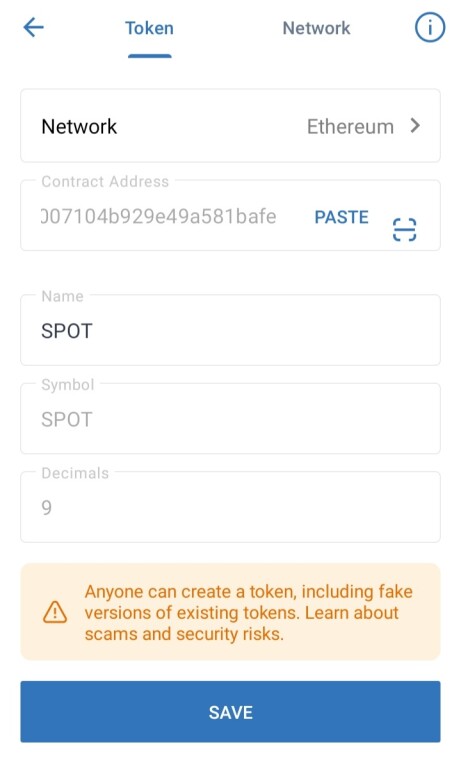
Task: Click the warning triangle icon
Action: pos(55,612)
